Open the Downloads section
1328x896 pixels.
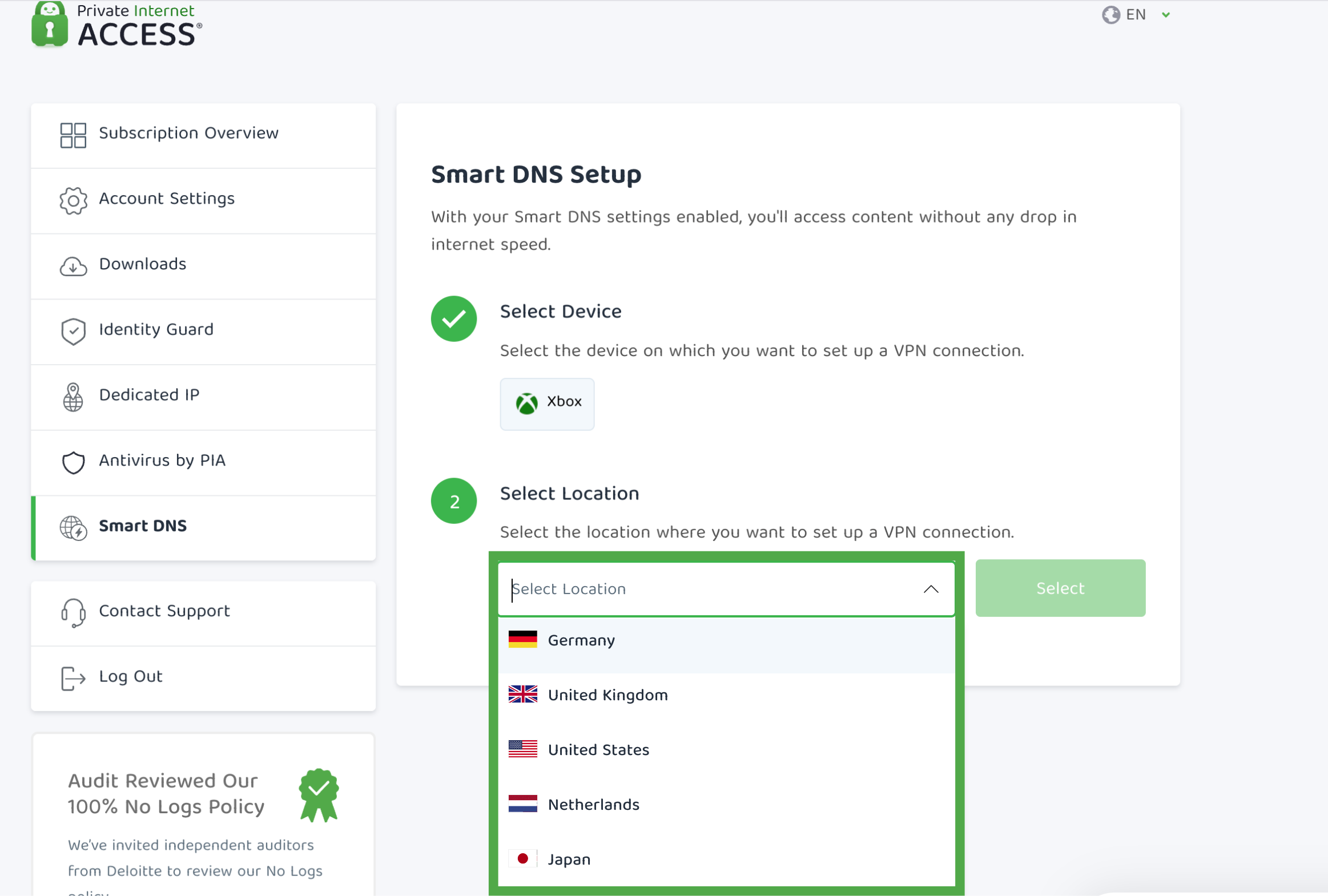click(203, 267)
